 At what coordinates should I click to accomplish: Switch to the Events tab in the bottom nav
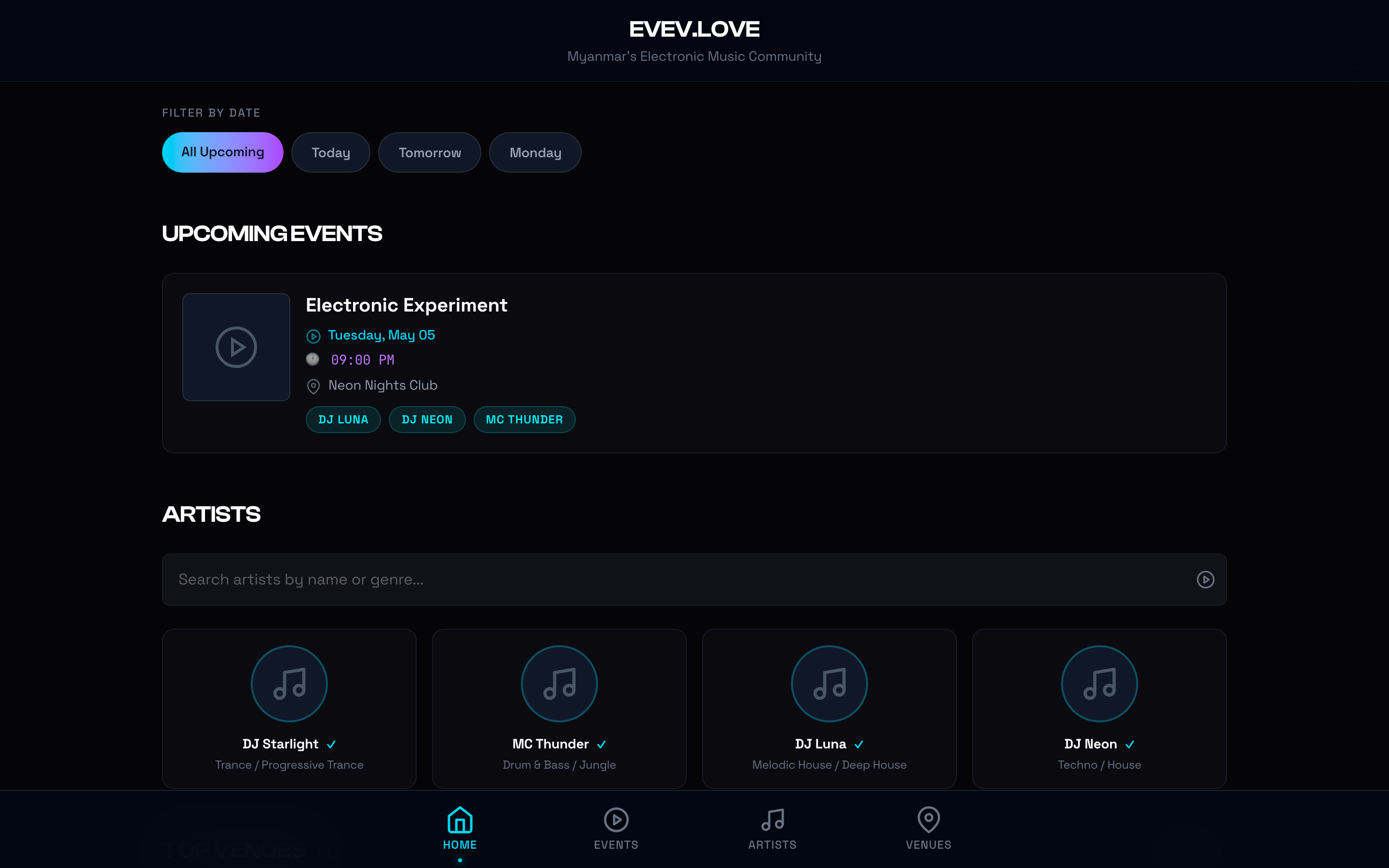pos(616,828)
